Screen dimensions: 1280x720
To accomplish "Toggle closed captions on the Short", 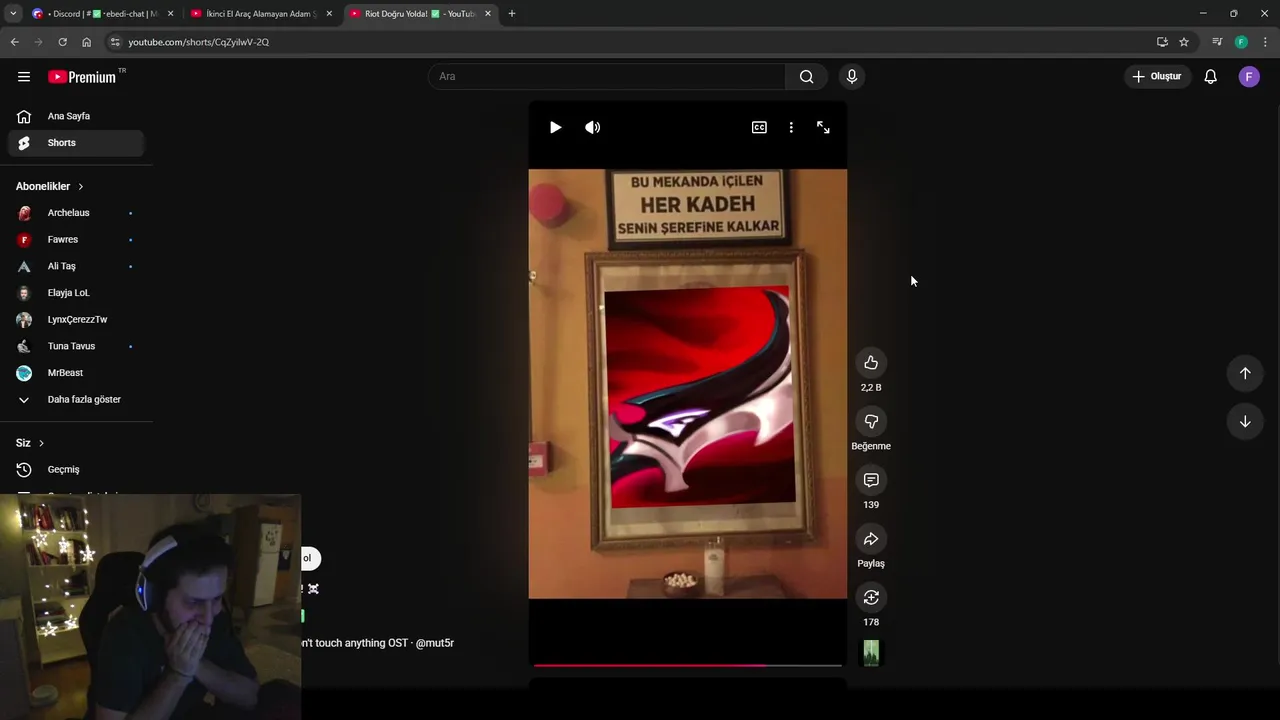I will [759, 127].
